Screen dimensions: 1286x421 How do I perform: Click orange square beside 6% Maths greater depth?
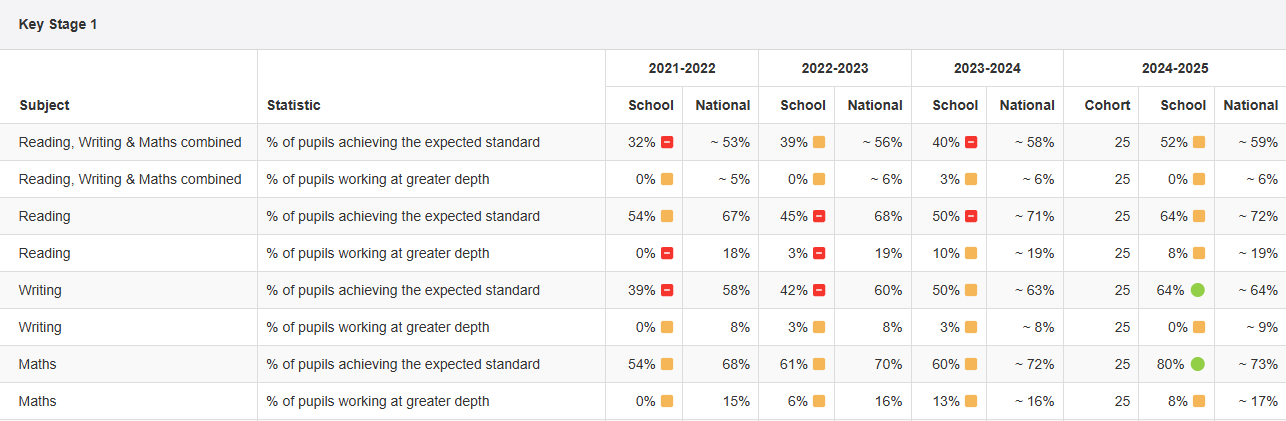point(819,402)
